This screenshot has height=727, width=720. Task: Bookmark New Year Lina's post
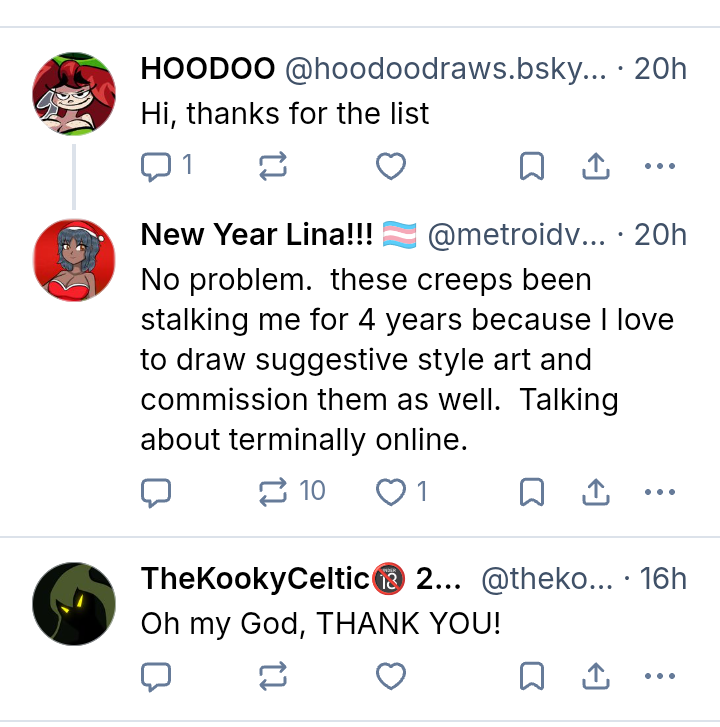point(532,491)
